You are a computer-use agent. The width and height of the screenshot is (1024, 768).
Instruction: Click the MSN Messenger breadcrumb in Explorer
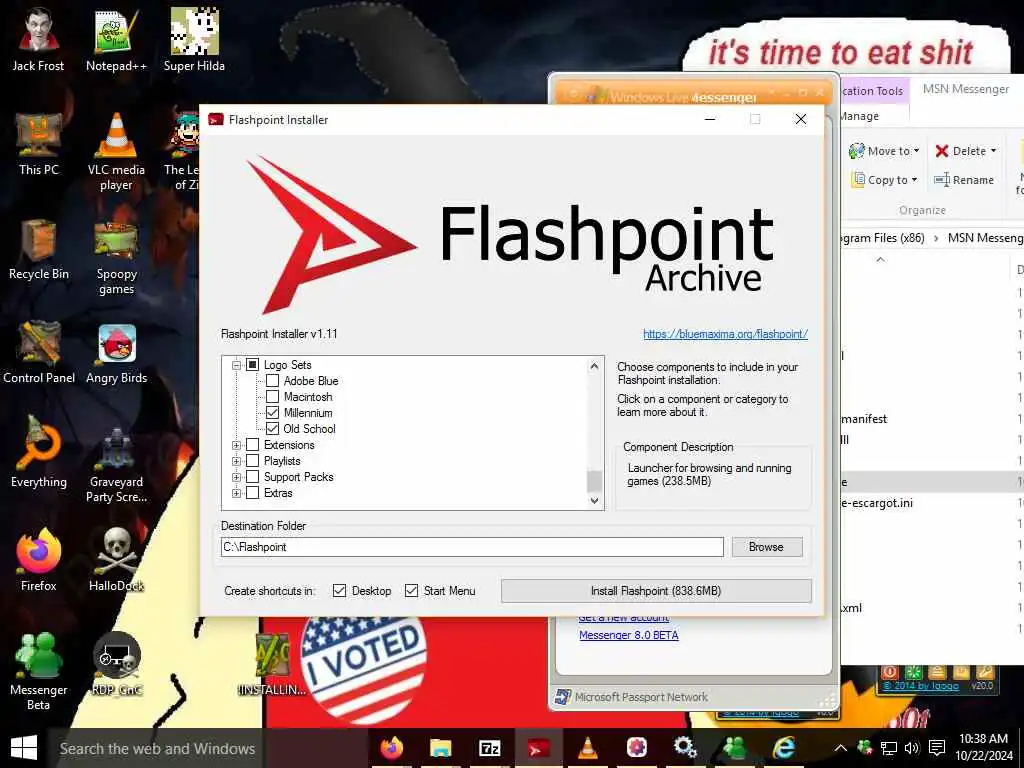[985, 238]
